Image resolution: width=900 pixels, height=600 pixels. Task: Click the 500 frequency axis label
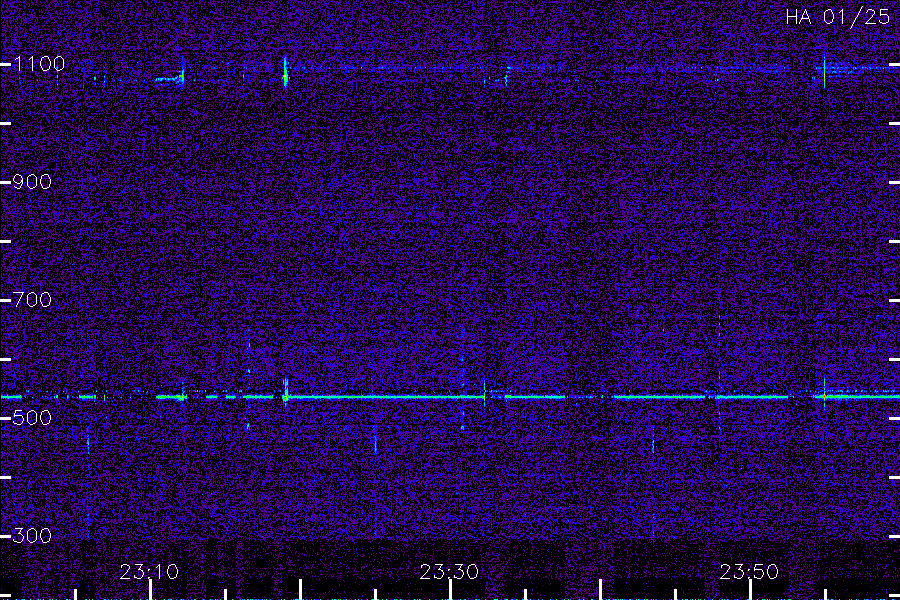point(32,417)
